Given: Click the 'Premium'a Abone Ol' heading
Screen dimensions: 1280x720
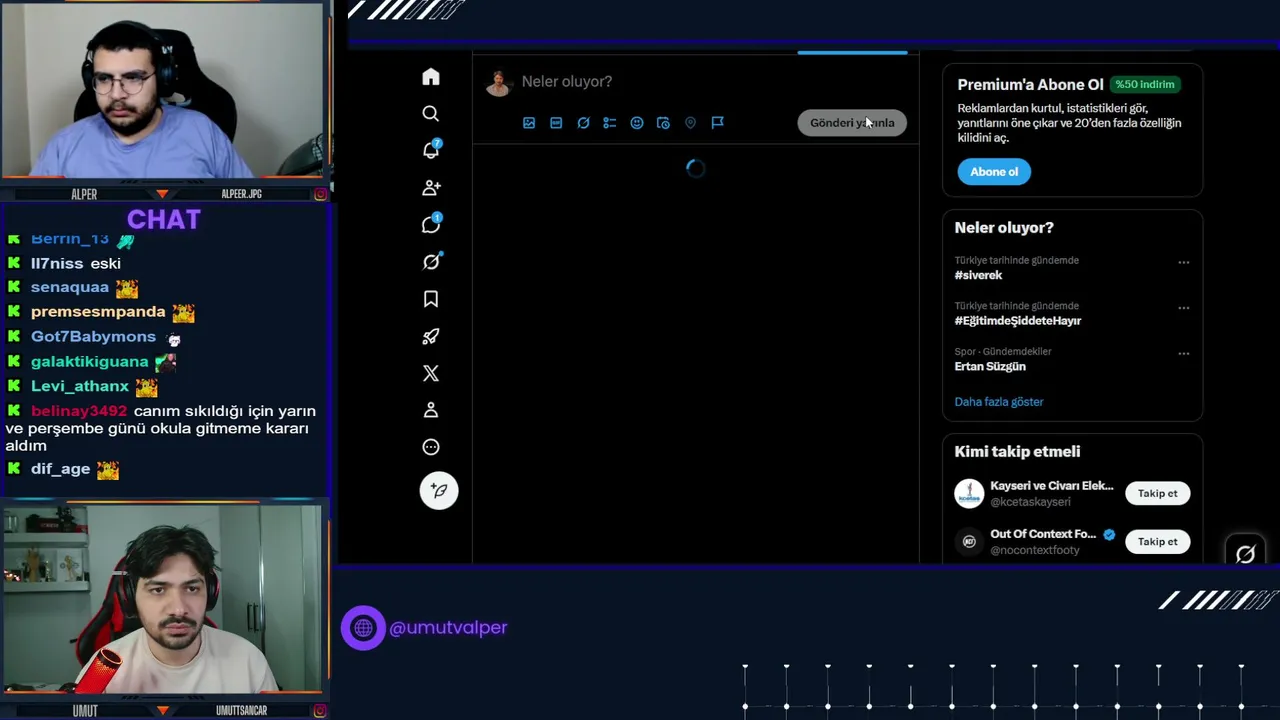Looking at the screenshot, I should [x=1030, y=85].
